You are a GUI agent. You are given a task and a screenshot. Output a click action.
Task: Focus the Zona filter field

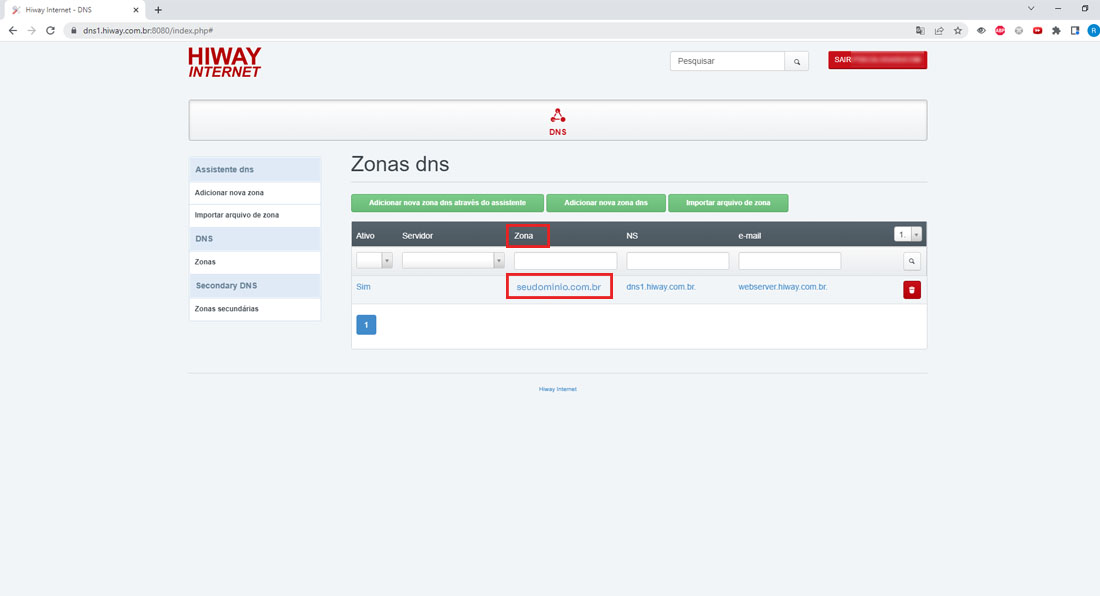pyautogui.click(x=565, y=261)
